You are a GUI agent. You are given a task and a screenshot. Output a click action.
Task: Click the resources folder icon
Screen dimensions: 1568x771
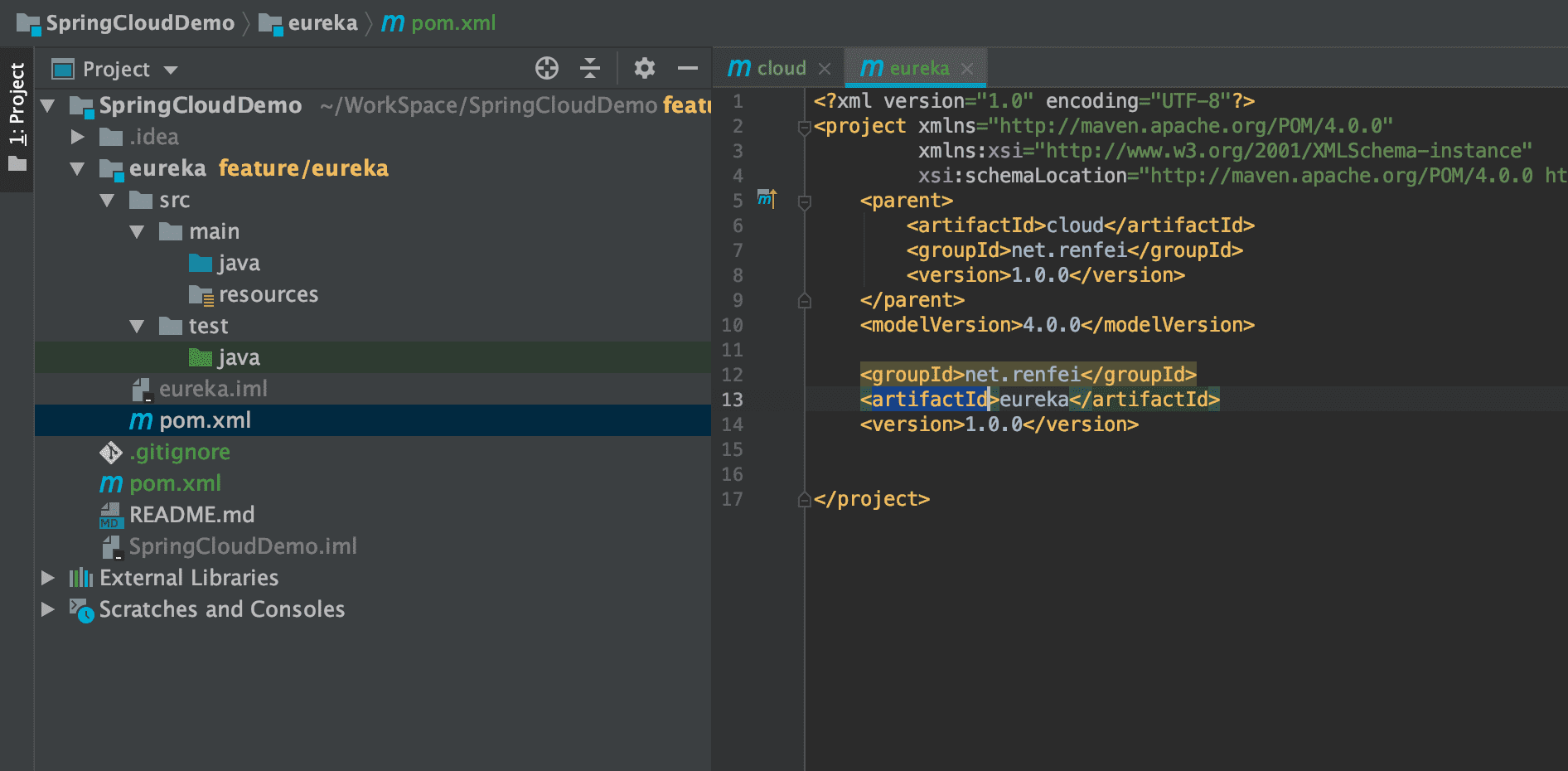pyautogui.click(x=201, y=295)
